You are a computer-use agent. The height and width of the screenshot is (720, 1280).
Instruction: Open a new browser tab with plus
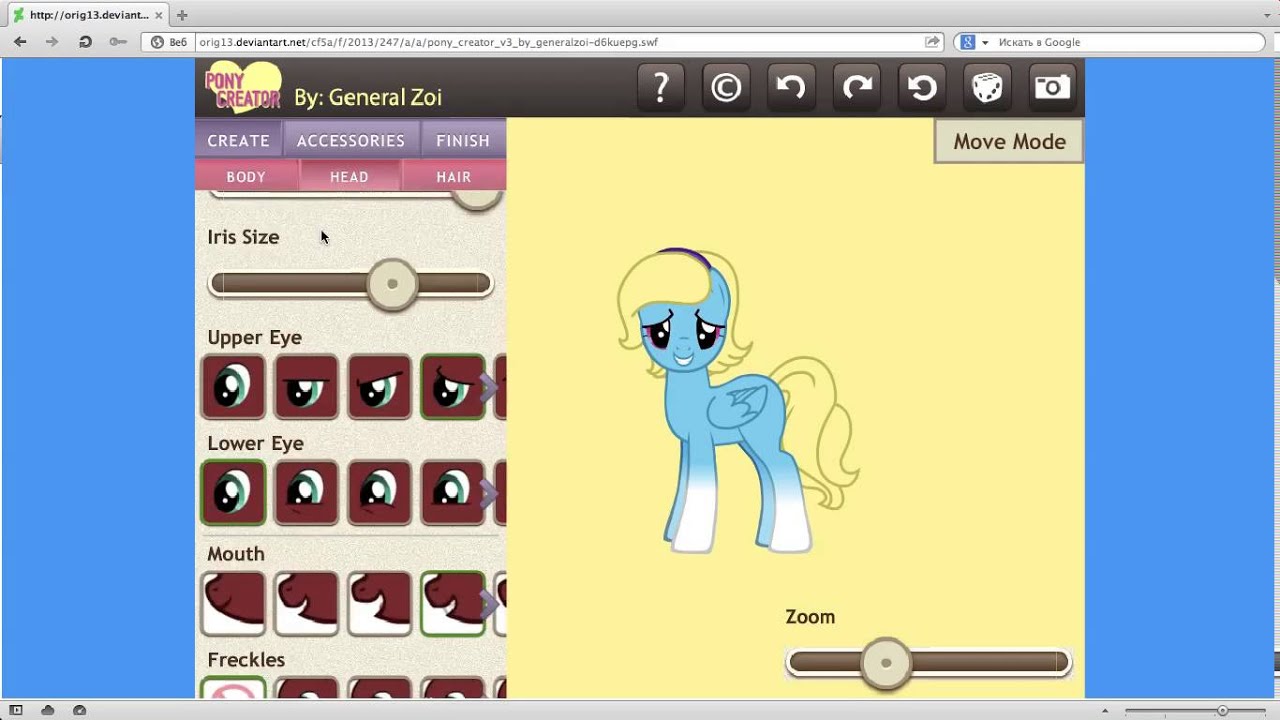(x=182, y=15)
